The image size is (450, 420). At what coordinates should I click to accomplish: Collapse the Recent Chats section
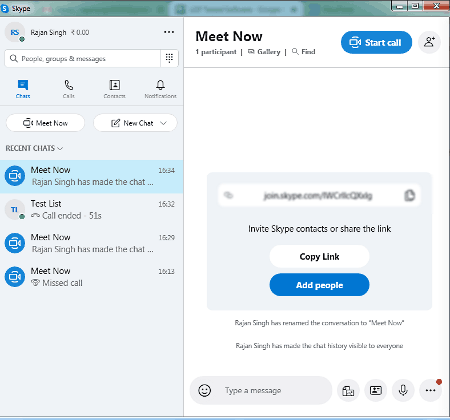pyautogui.click(x=34, y=148)
